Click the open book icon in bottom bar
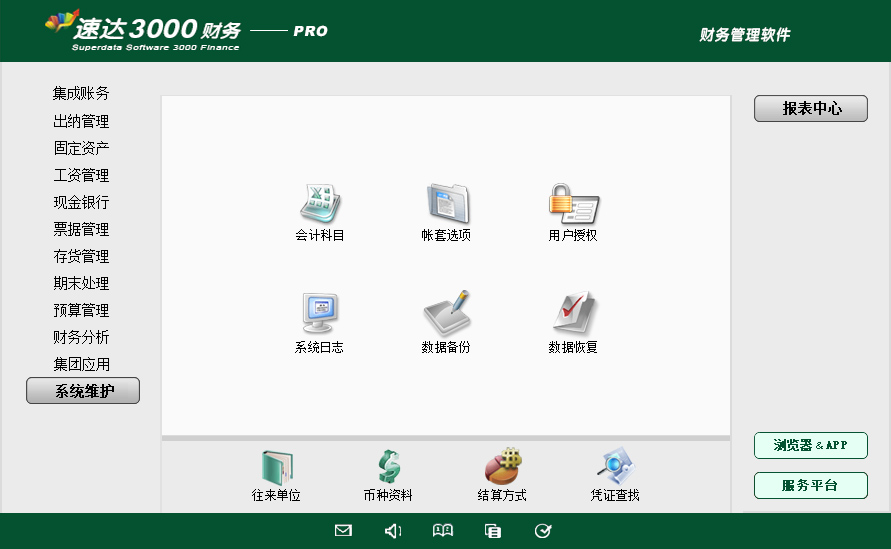This screenshot has width=891, height=549. (x=443, y=531)
